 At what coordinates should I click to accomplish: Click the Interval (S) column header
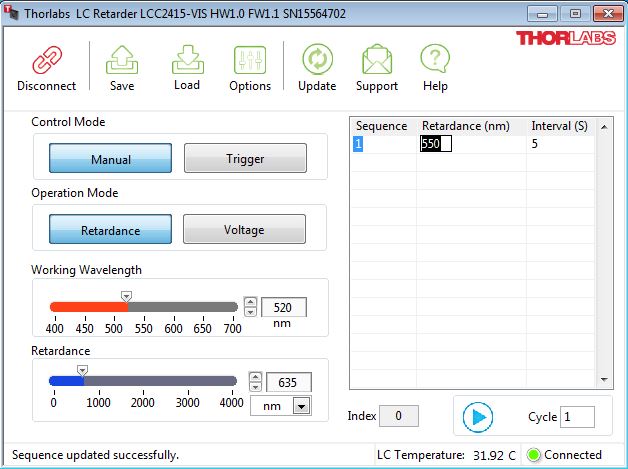559,126
